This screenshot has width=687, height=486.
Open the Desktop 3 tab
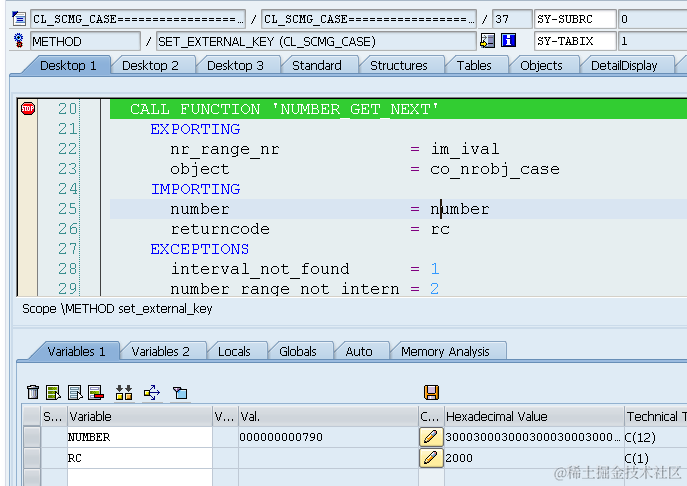tap(235, 66)
